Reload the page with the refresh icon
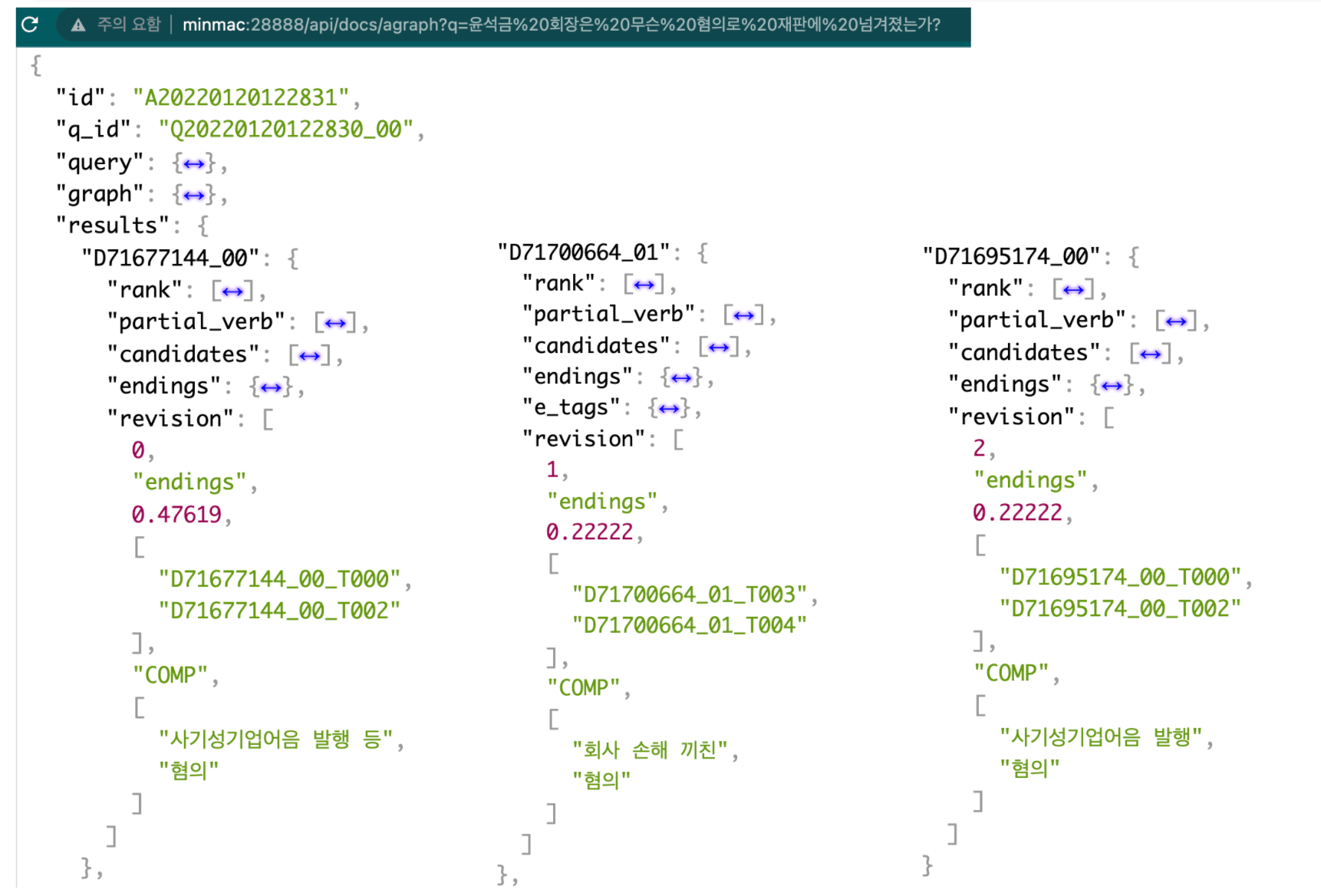The height and width of the screenshot is (896, 1321). coord(30,25)
